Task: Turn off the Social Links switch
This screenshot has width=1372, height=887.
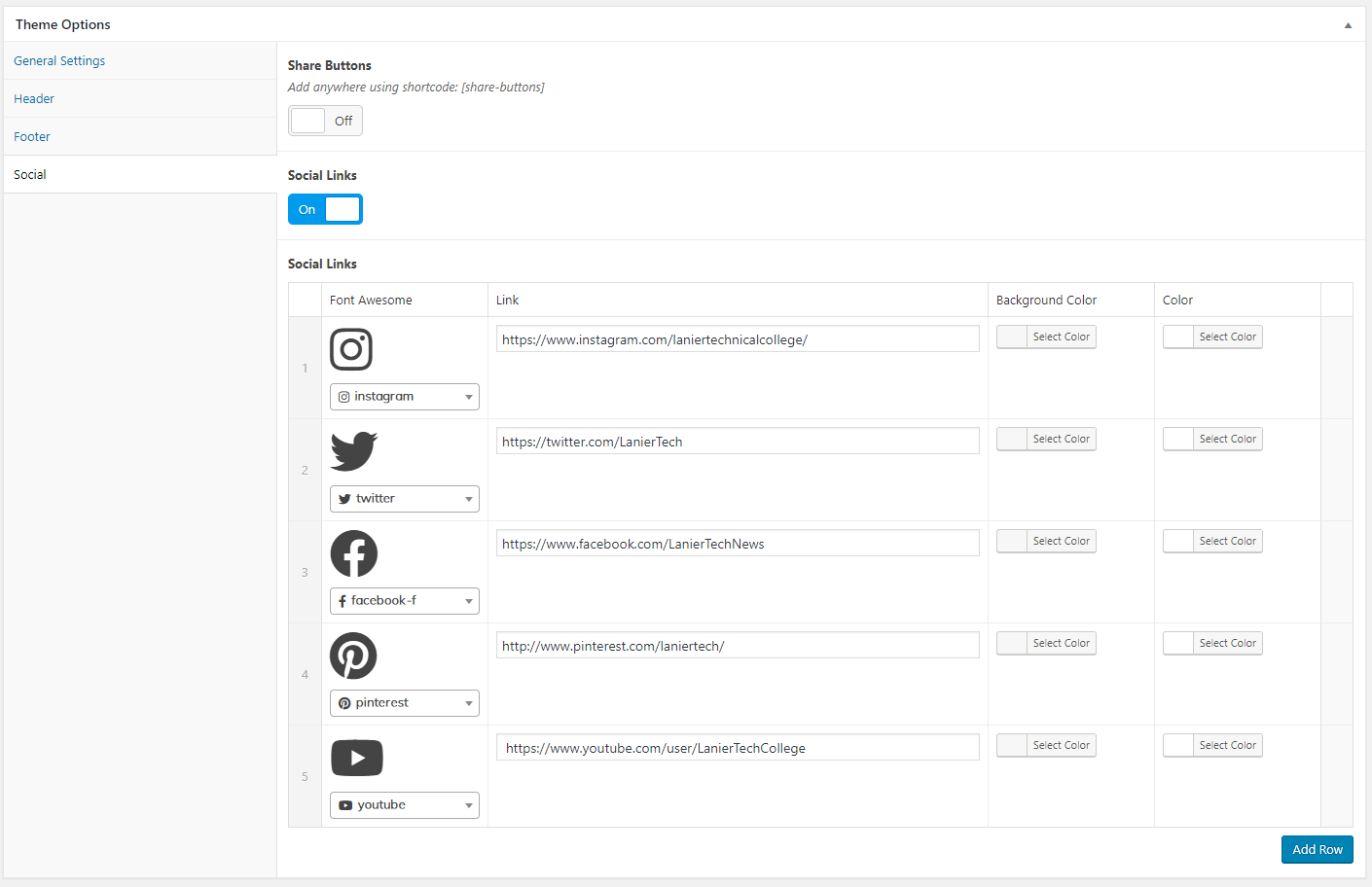Action: pos(325,209)
